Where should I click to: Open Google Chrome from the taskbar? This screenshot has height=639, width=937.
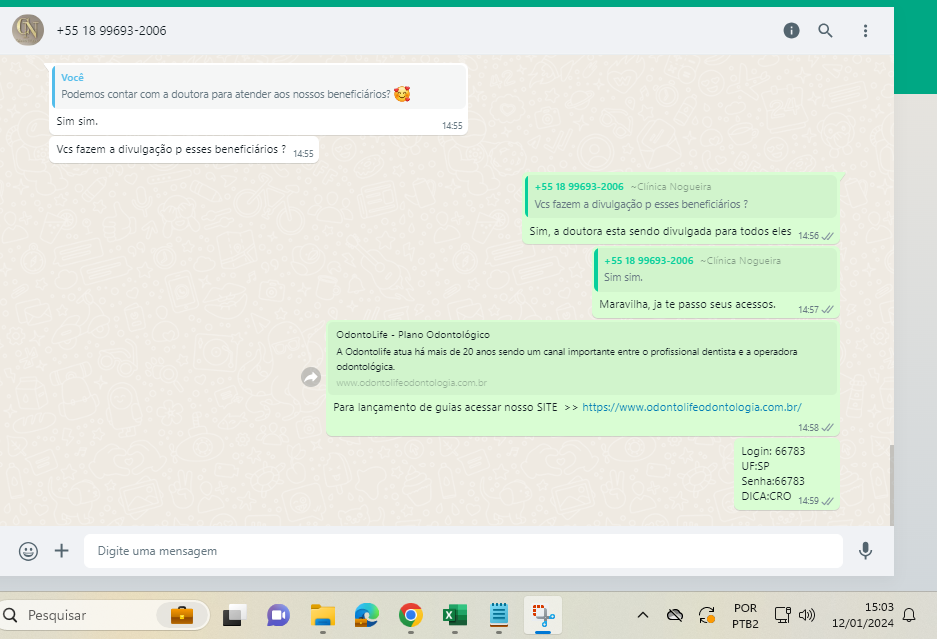[410, 614]
